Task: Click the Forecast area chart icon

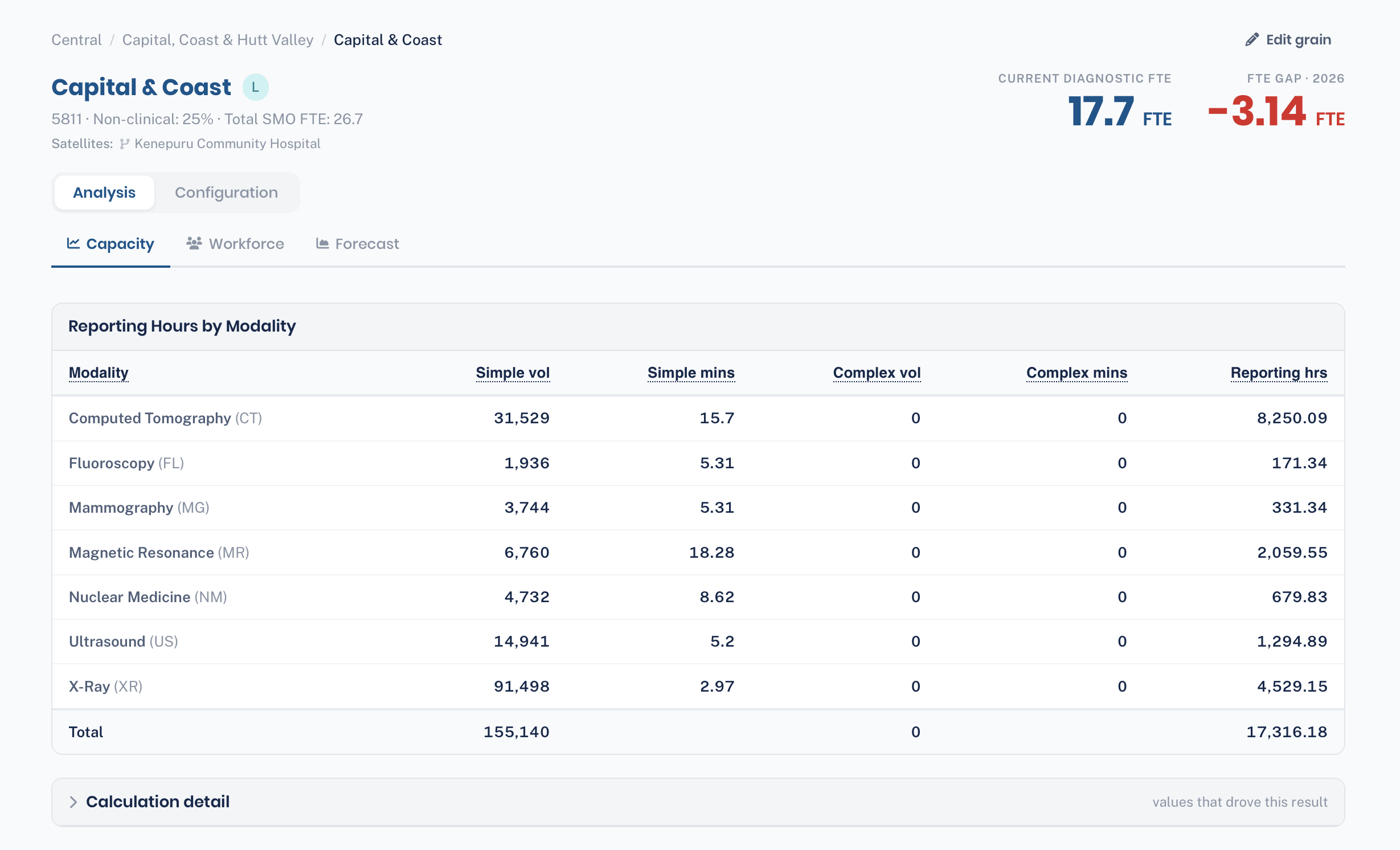Action: [322, 243]
